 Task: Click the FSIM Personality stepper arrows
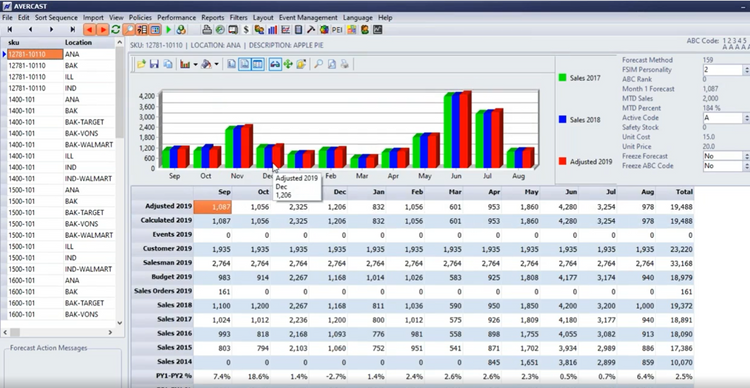tap(746, 70)
